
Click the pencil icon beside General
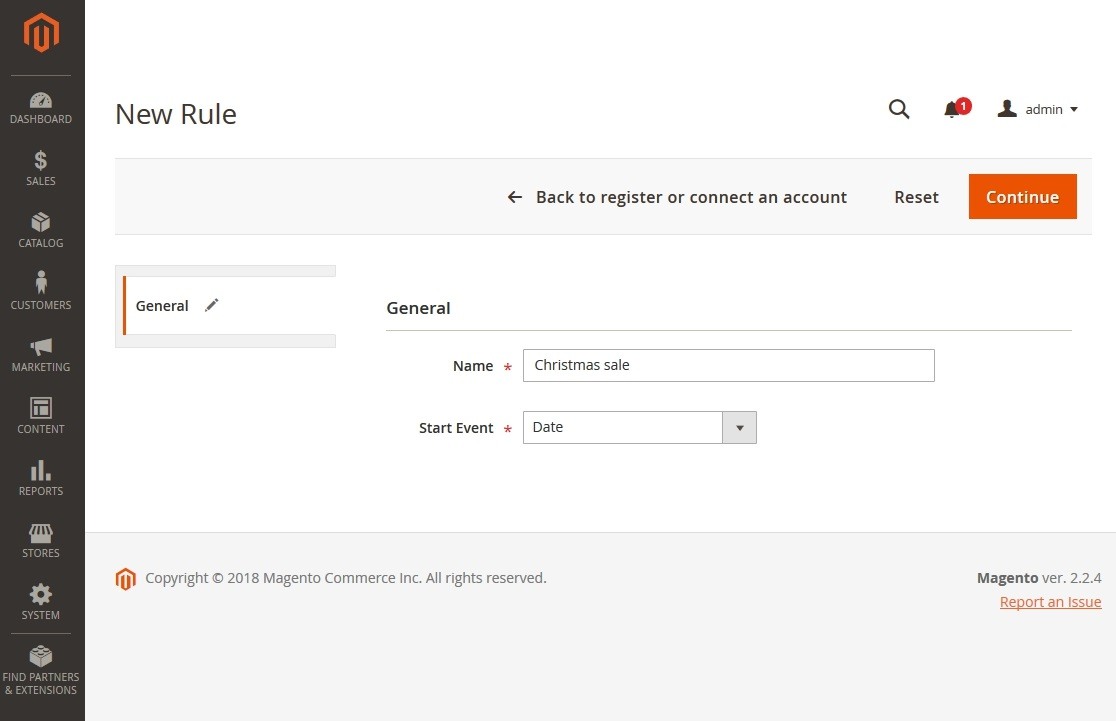coord(212,306)
